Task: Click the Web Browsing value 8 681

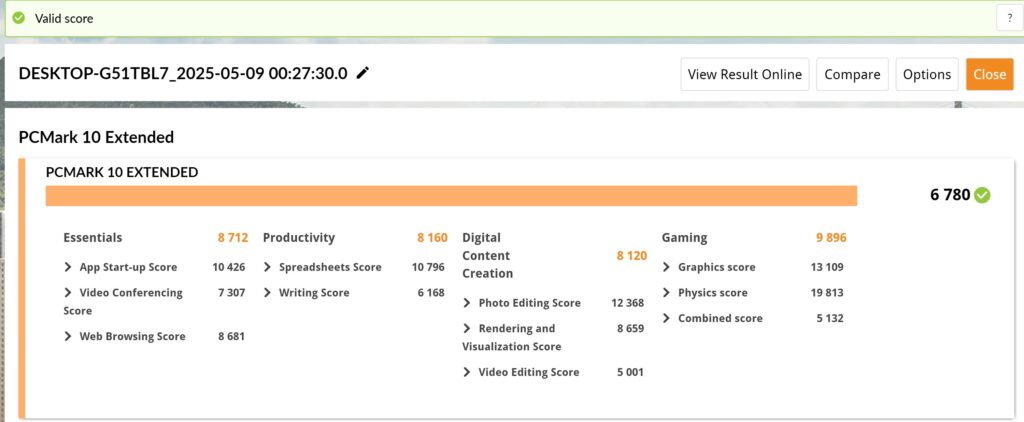Action: click(x=232, y=336)
